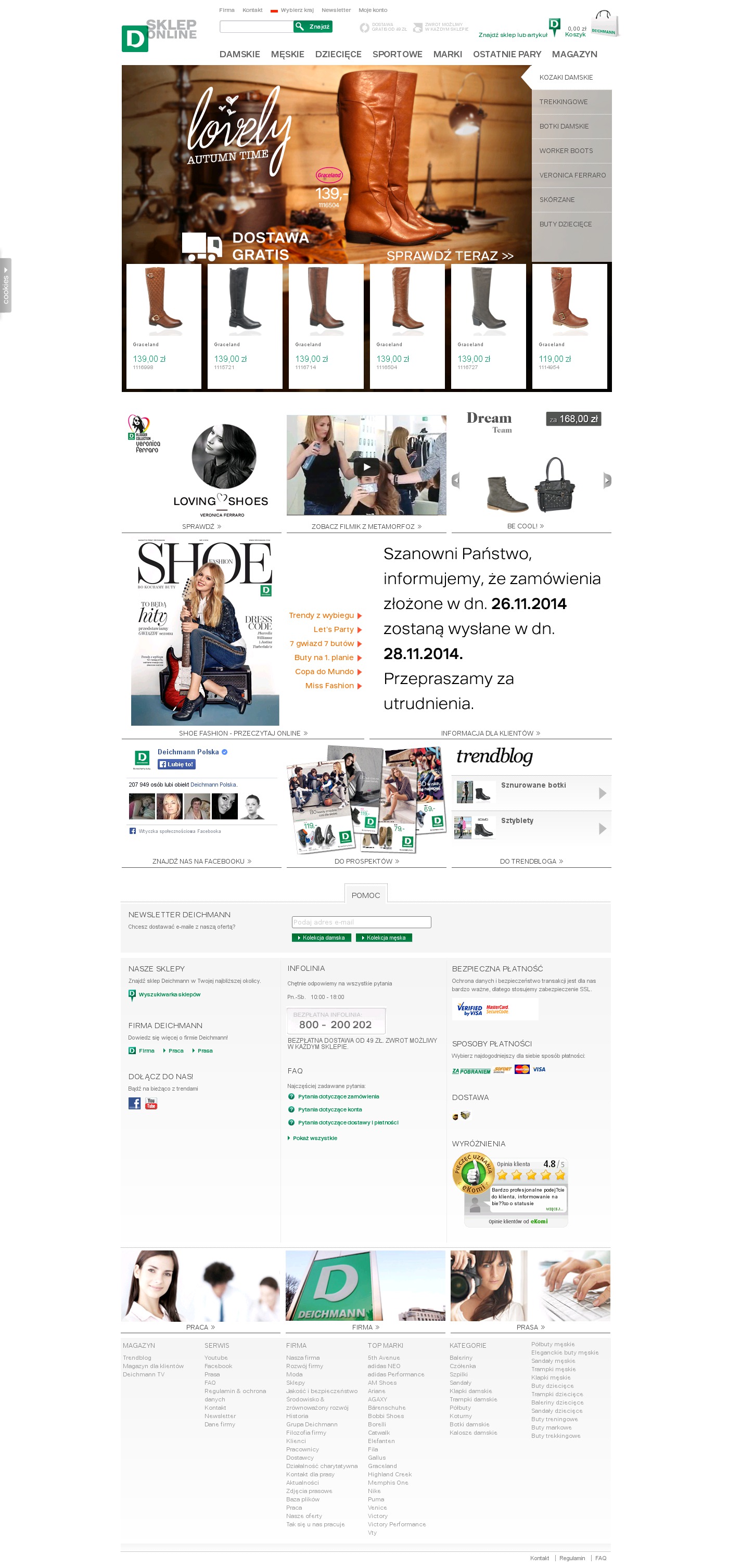The image size is (741, 1568).
Task: Open the POMOC tab
Action: (366, 895)
